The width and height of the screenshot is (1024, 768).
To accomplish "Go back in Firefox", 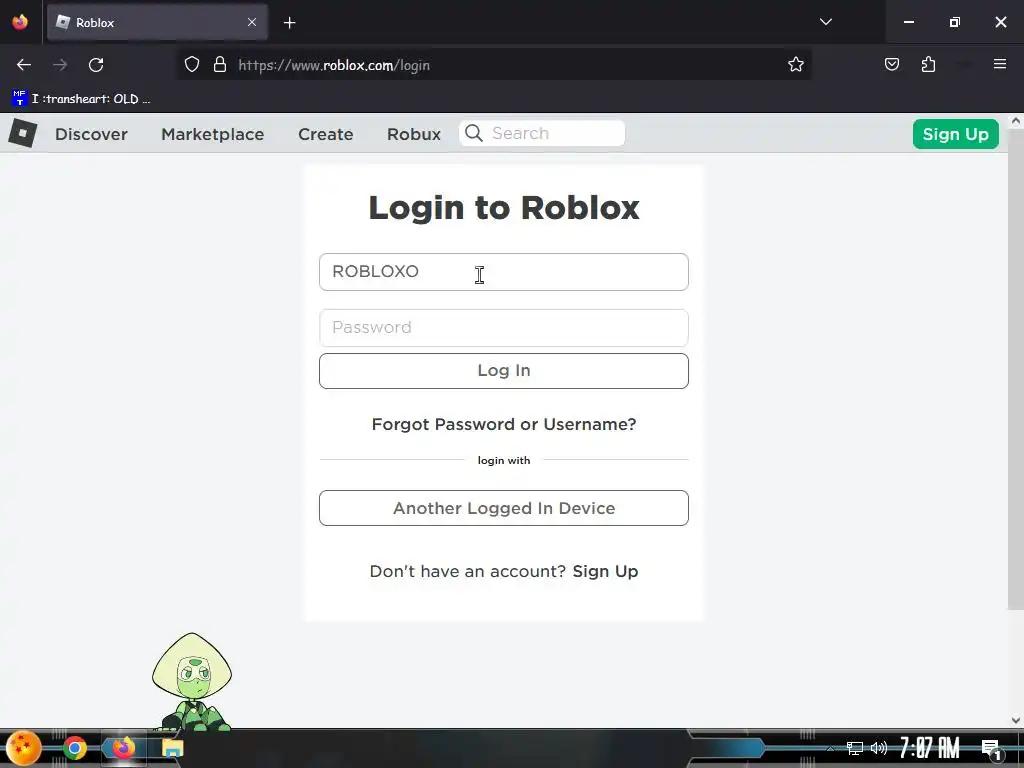I will [x=24, y=65].
